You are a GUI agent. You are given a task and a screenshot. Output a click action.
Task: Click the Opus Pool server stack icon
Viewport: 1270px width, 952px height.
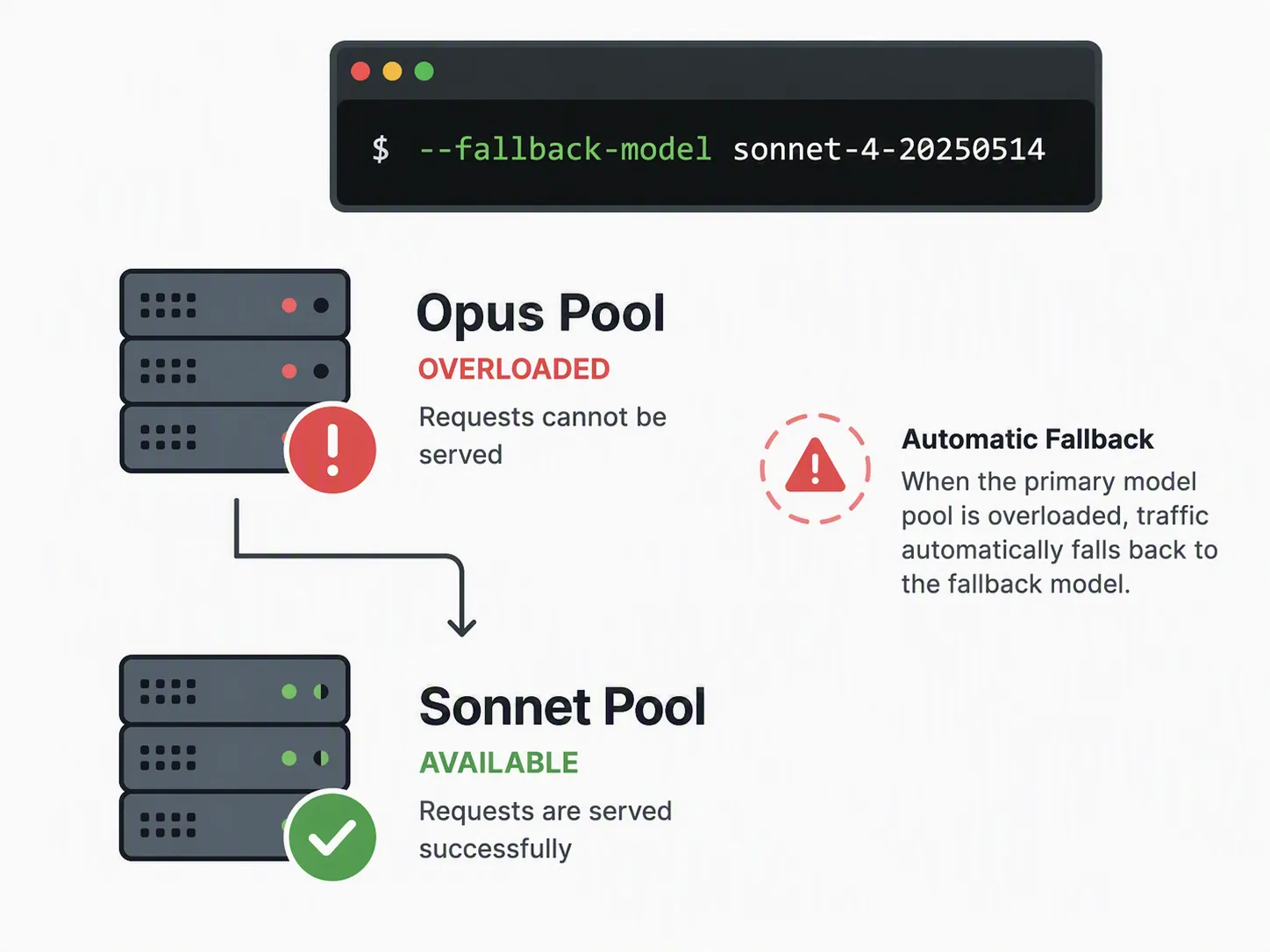coord(235,371)
